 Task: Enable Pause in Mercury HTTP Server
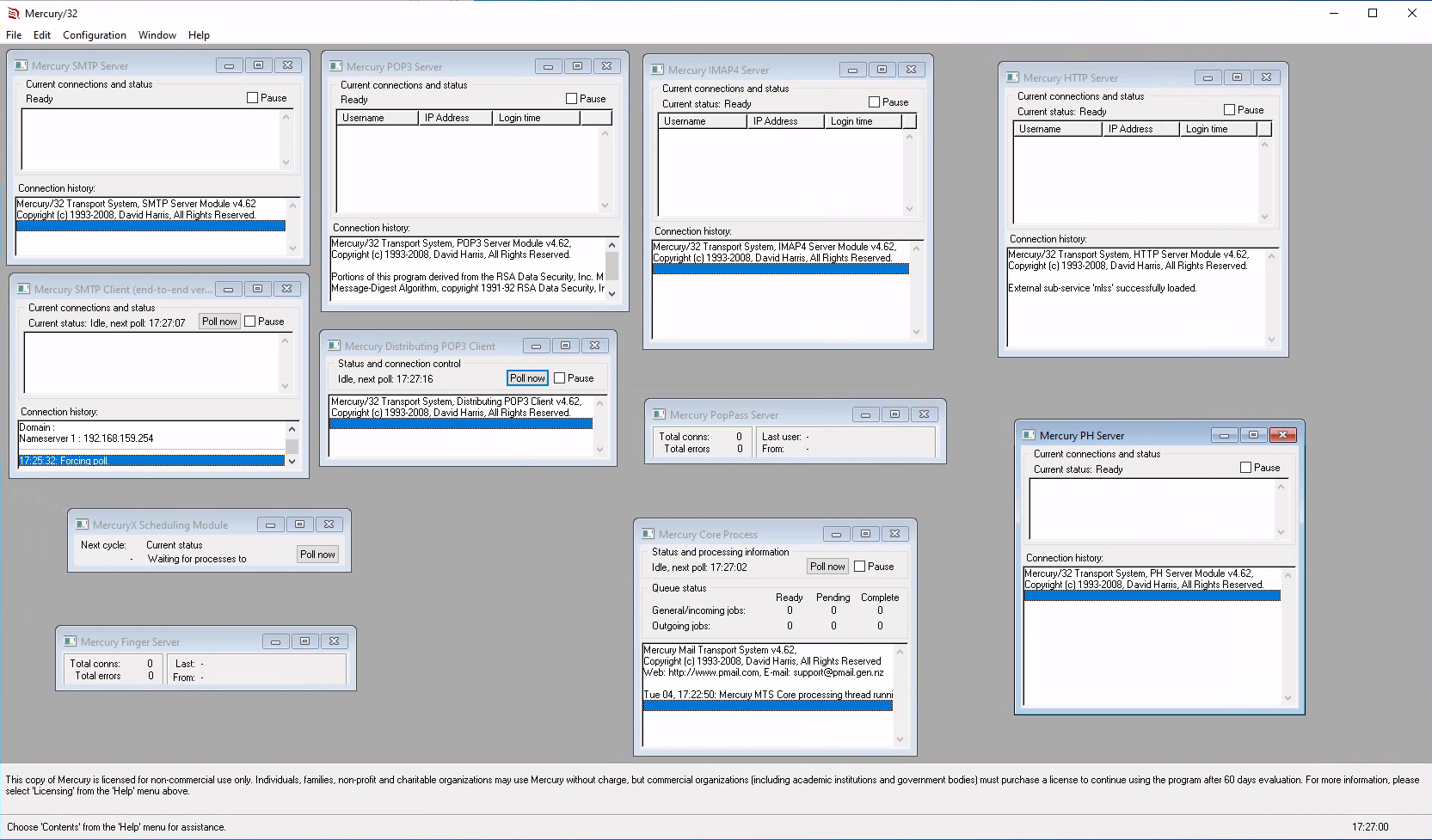(x=1229, y=110)
